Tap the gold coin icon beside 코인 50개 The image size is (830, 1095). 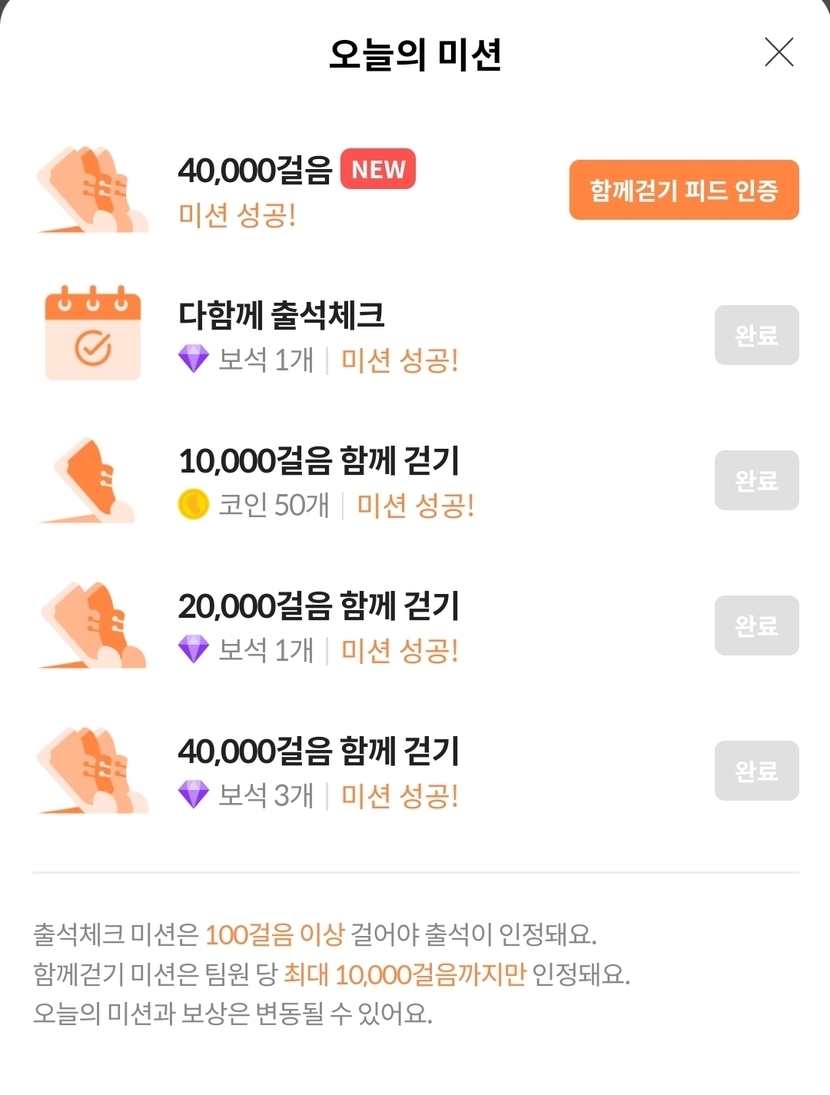193,505
